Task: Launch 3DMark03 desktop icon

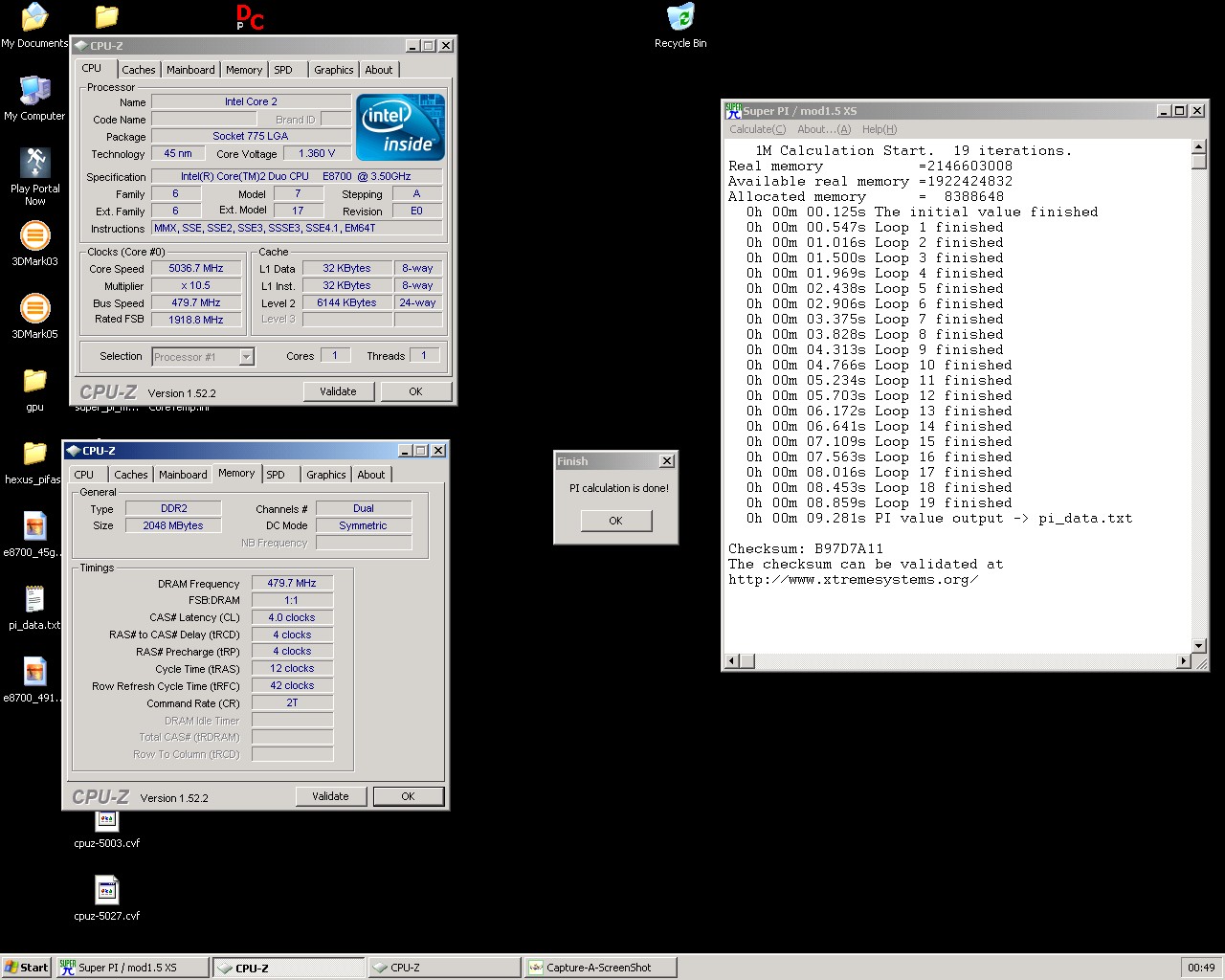Action: [x=34, y=243]
